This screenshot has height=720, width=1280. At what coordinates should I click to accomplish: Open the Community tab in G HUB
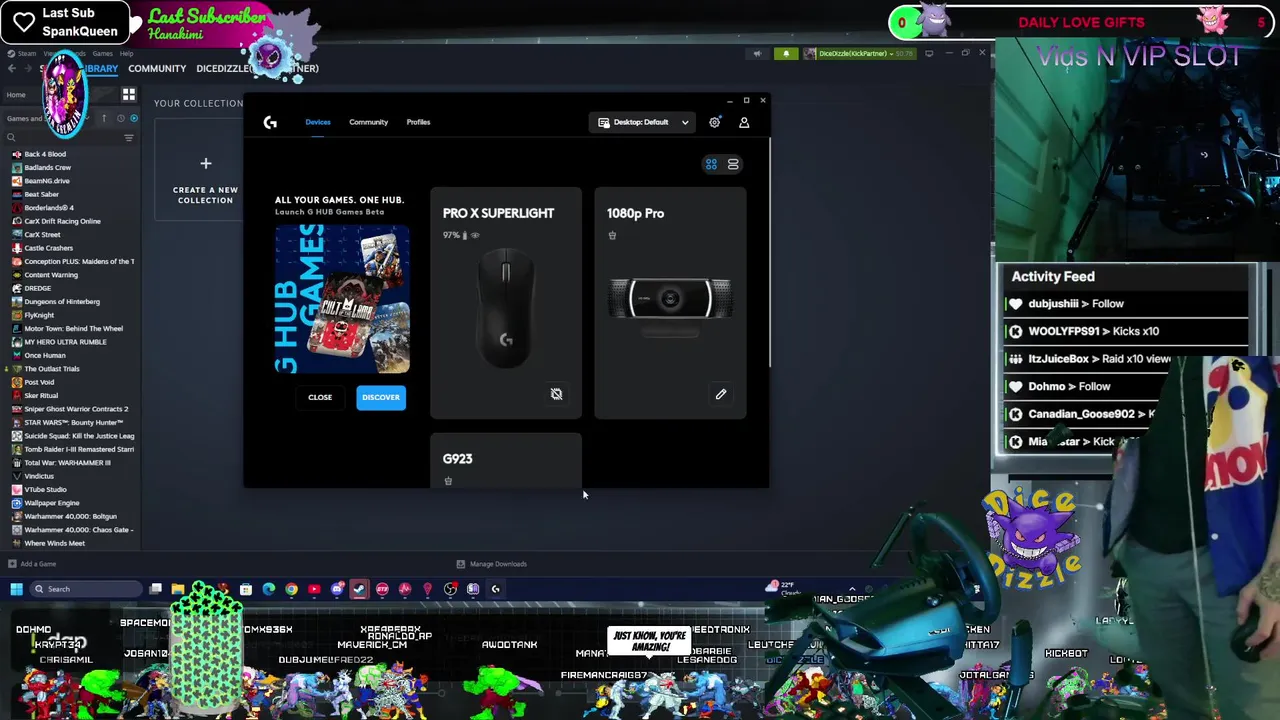point(368,122)
